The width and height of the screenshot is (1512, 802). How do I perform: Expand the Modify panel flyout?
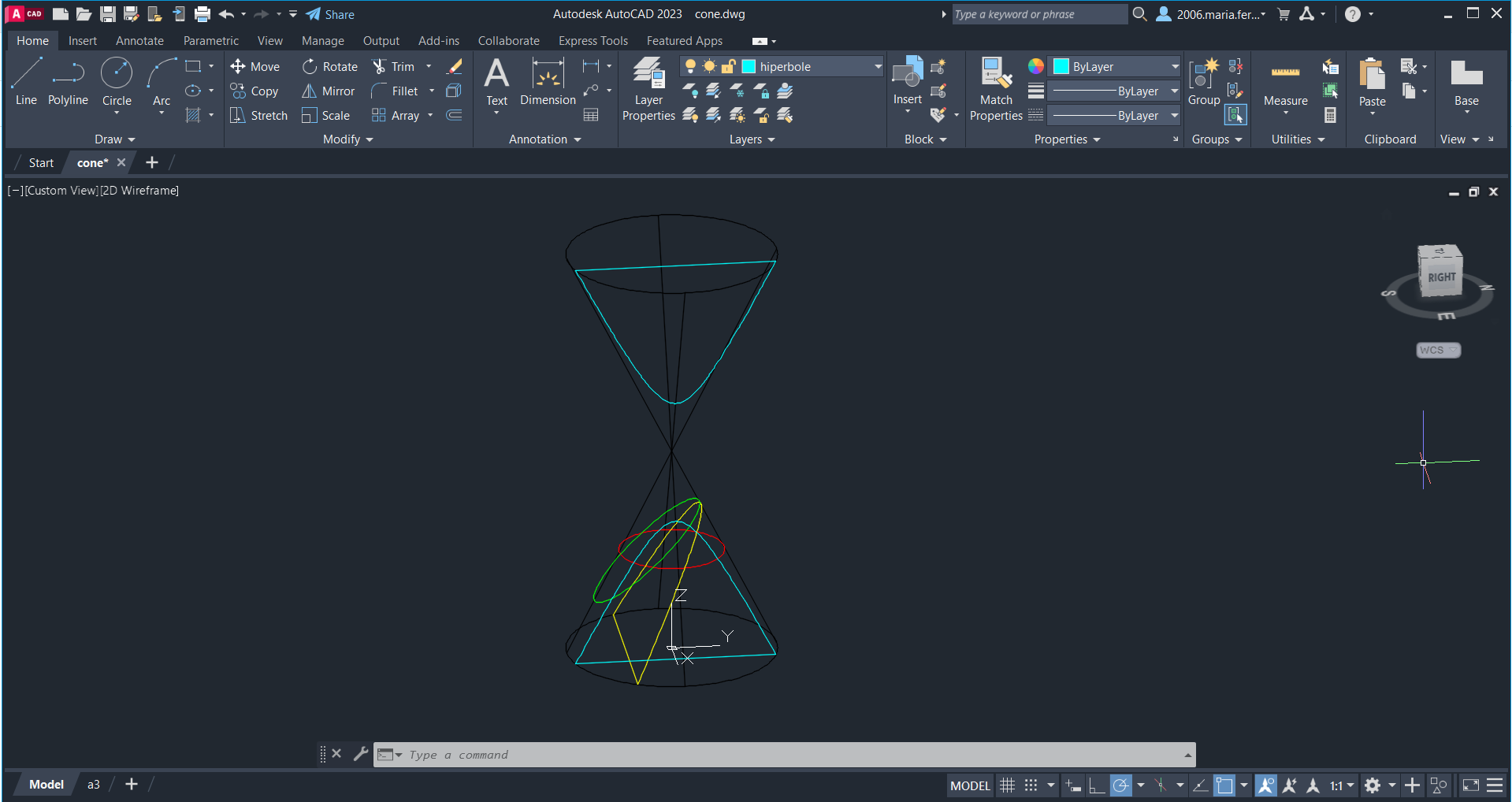click(347, 139)
